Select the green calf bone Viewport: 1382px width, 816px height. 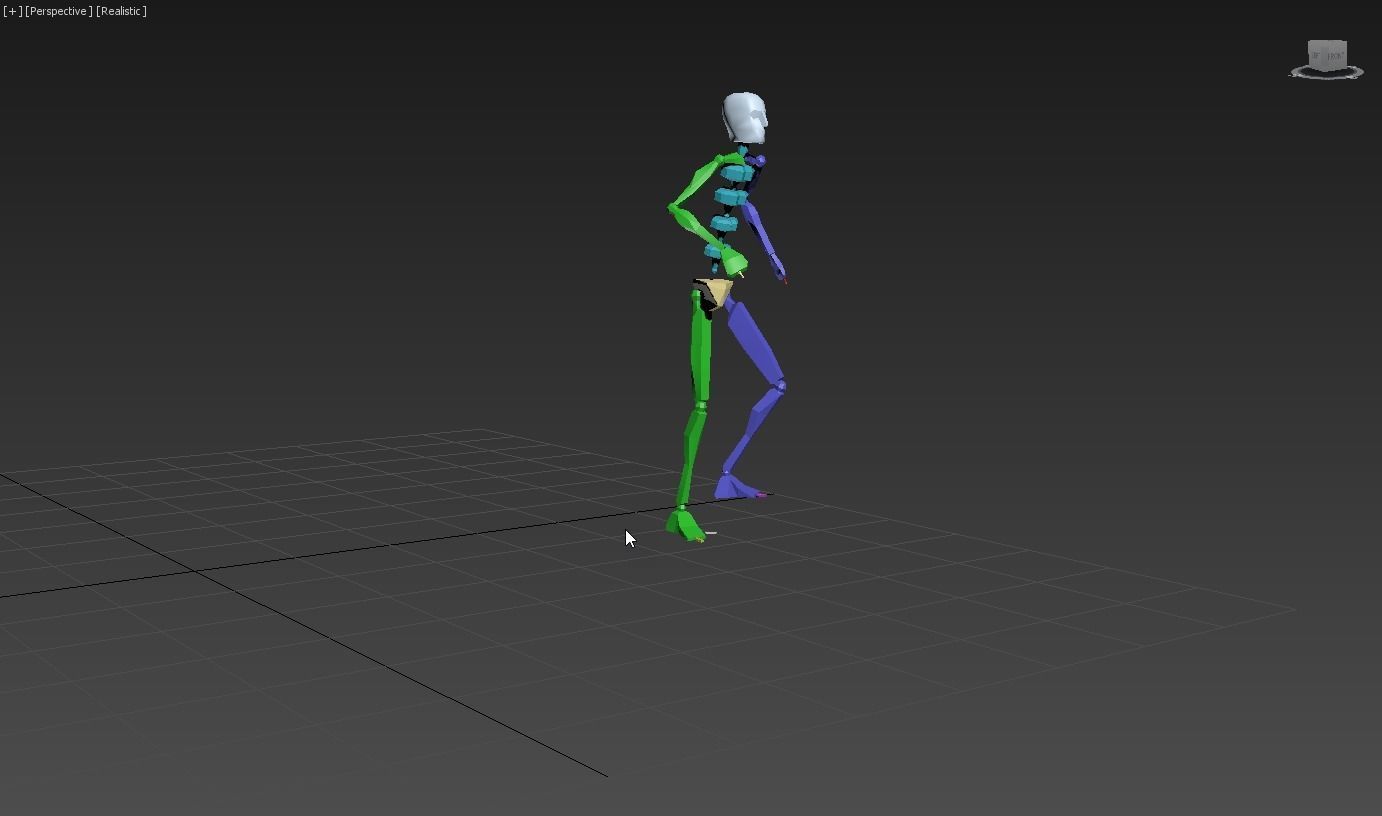692,456
